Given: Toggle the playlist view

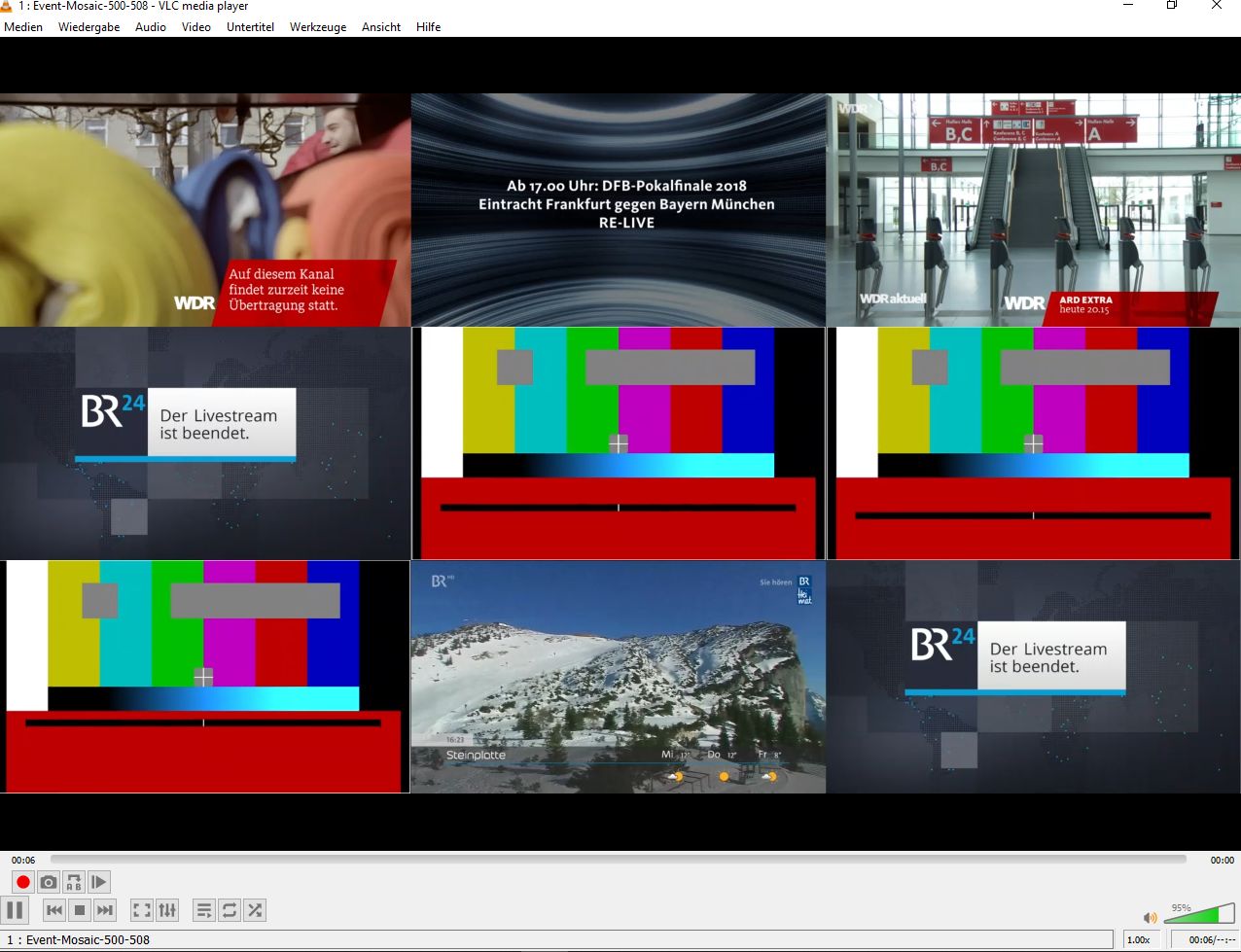Looking at the screenshot, I should [204, 910].
